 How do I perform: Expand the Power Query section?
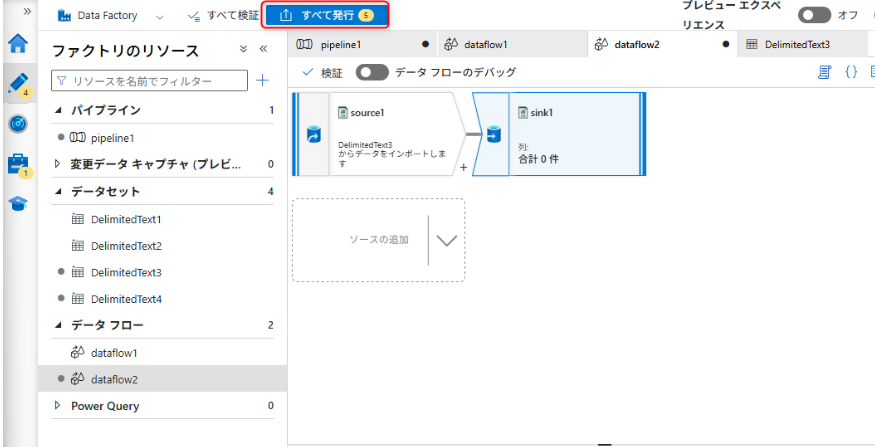[x=57, y=406]
